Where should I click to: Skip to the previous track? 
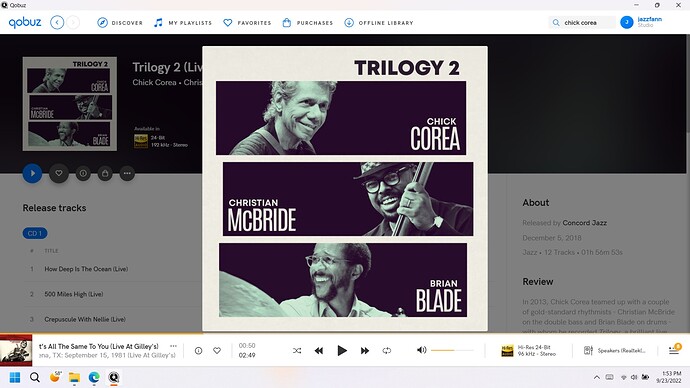319,351
